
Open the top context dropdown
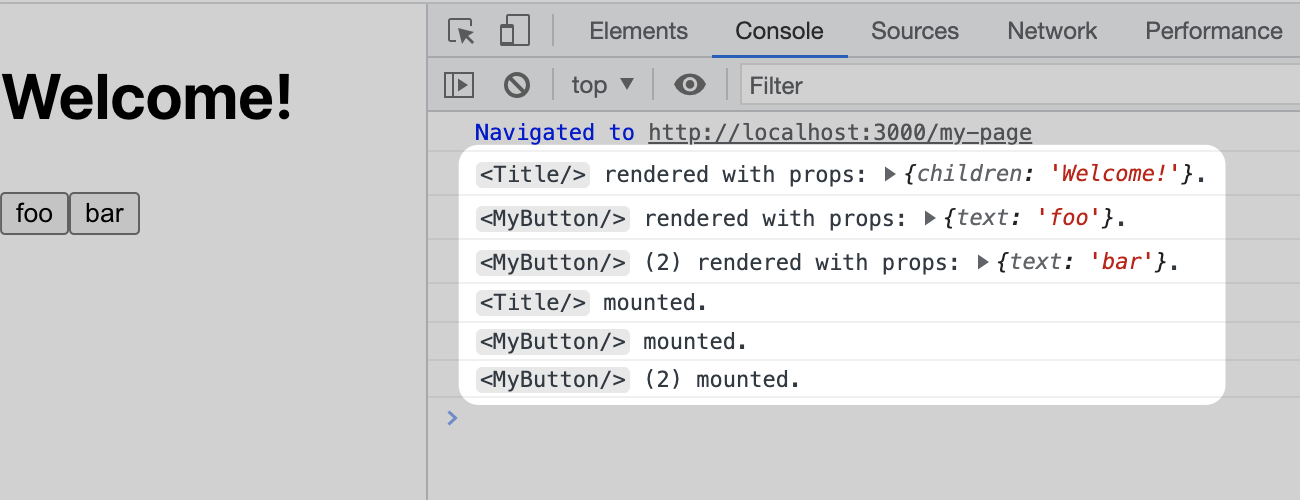point(603,85)
